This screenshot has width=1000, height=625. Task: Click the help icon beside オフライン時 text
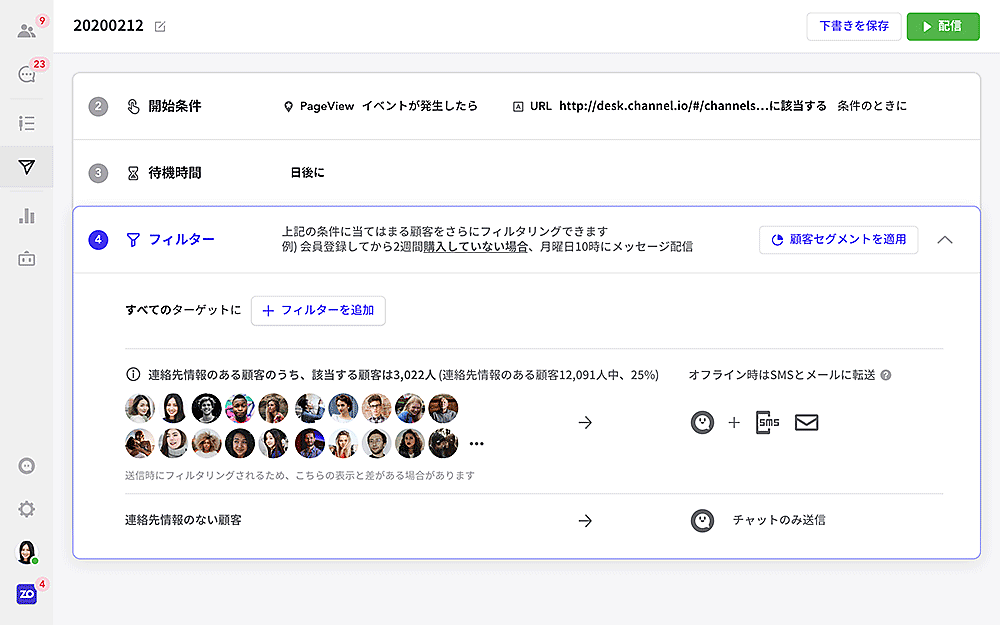885,376
